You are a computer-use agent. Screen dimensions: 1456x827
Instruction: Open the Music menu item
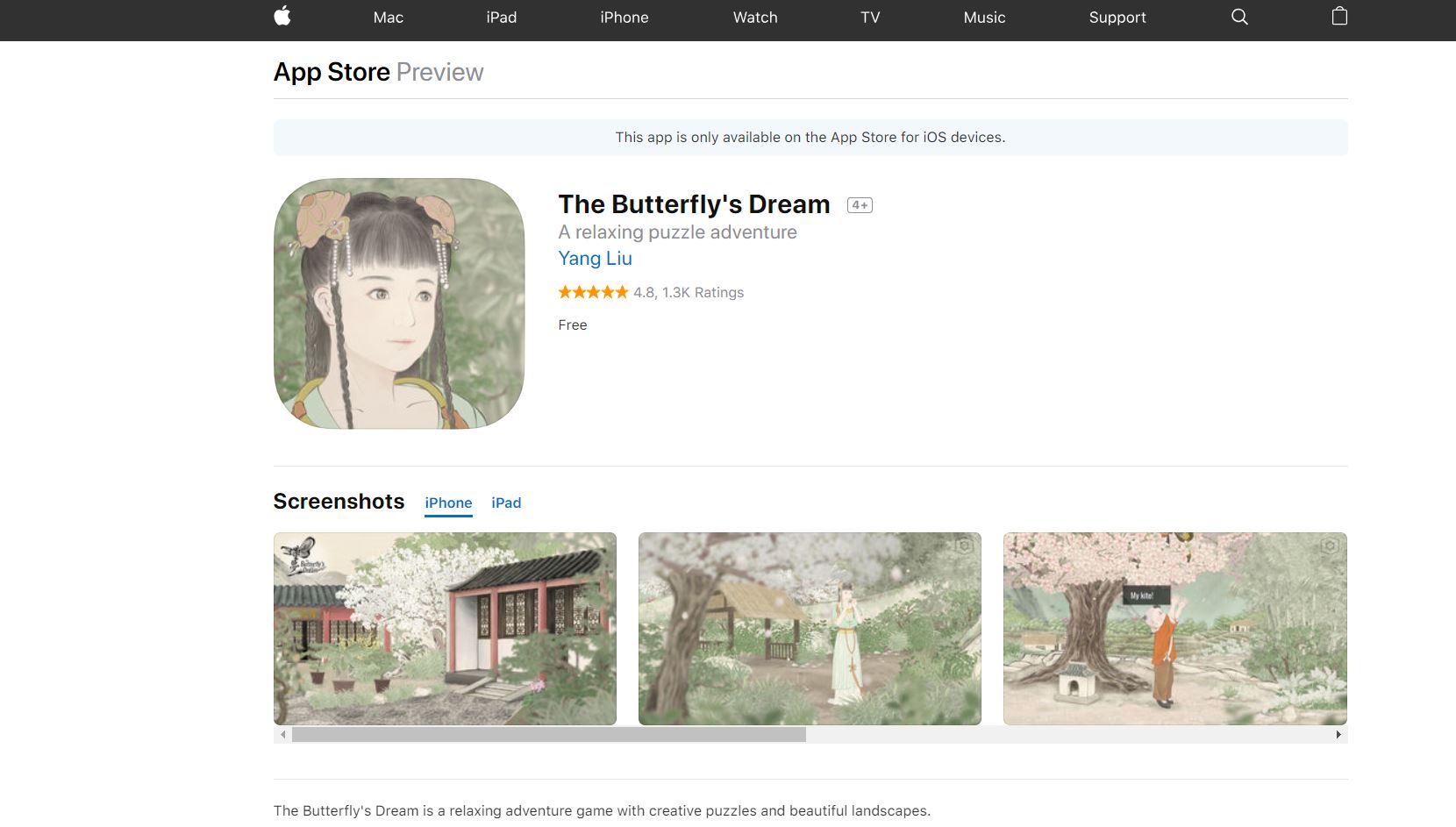984,18
